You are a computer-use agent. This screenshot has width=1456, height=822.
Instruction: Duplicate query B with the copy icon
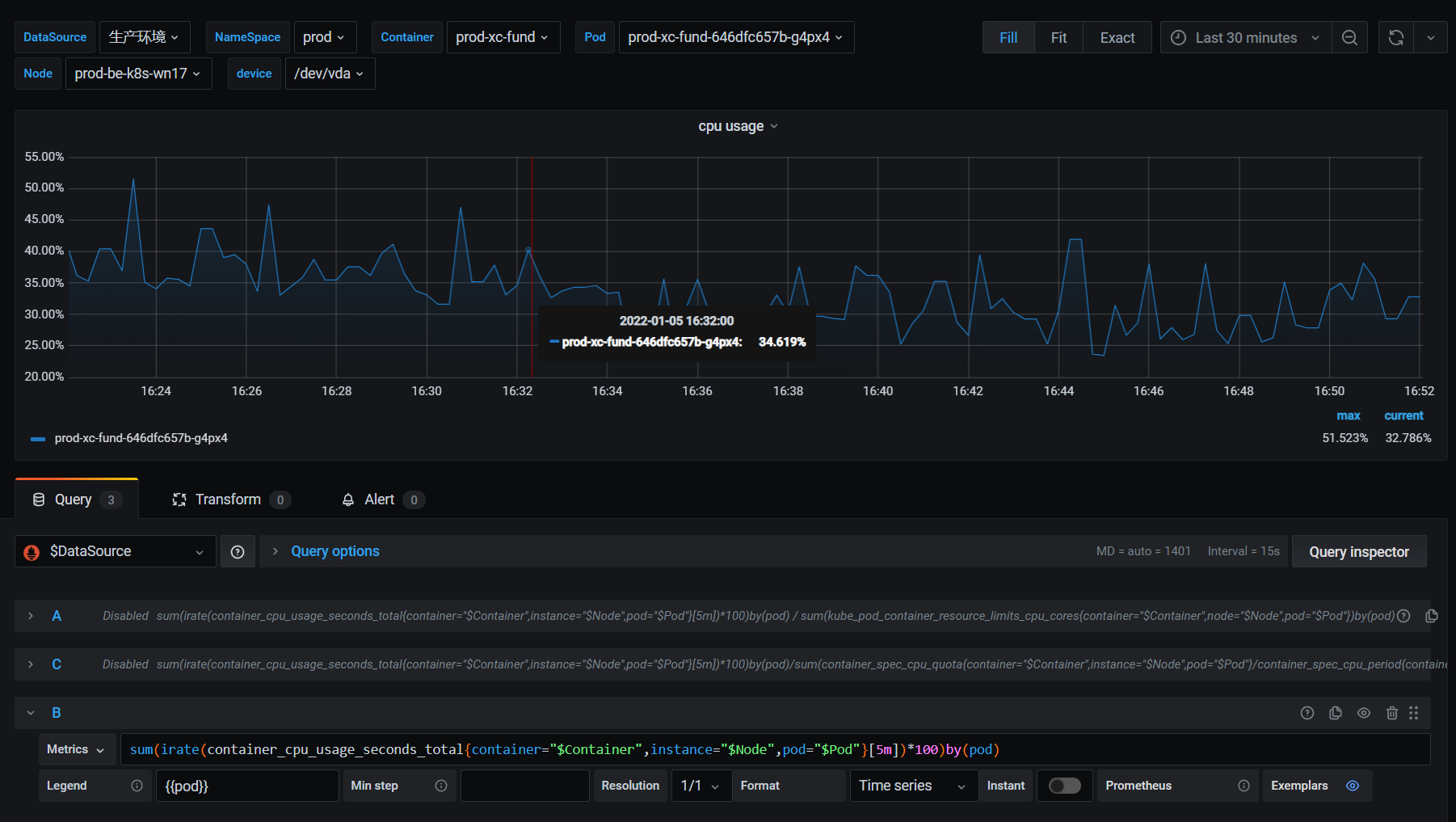[x=1336, y=713]
